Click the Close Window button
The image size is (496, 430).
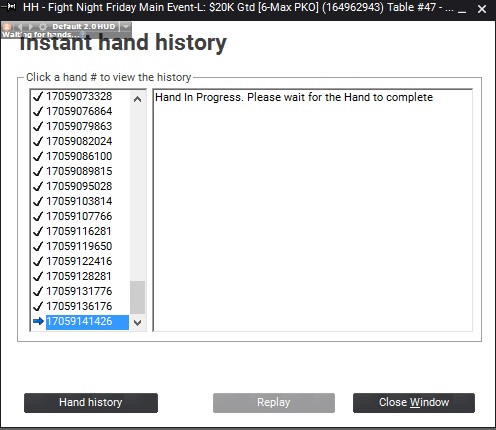point(414,403)
